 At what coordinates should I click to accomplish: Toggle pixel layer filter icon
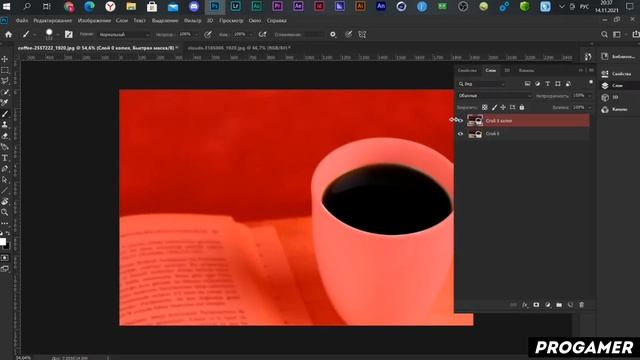click(527, 84)
